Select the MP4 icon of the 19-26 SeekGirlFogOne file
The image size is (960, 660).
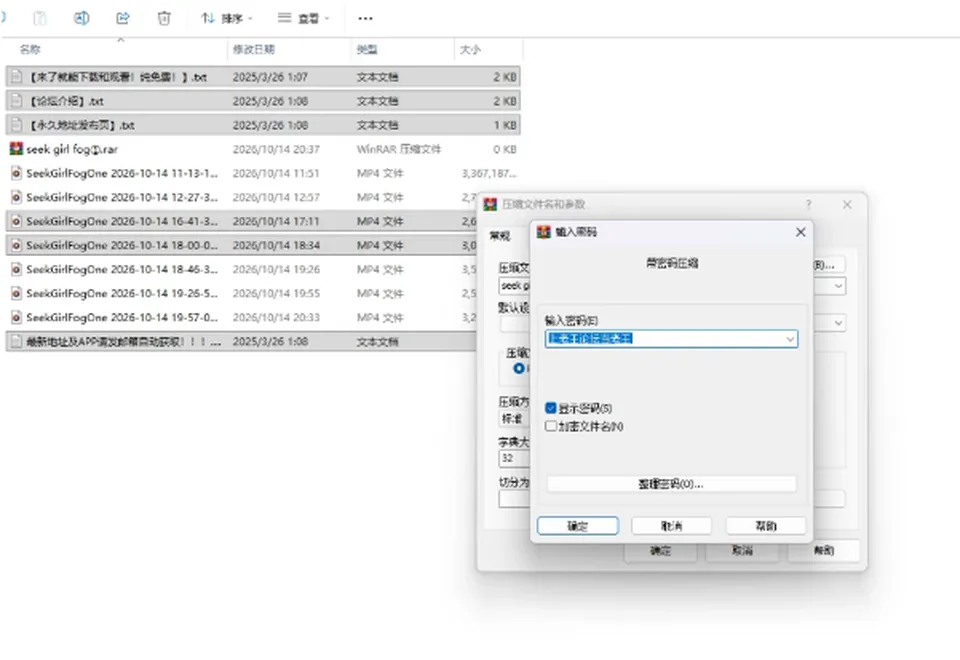pyautogui.click(x=17, y=293)
